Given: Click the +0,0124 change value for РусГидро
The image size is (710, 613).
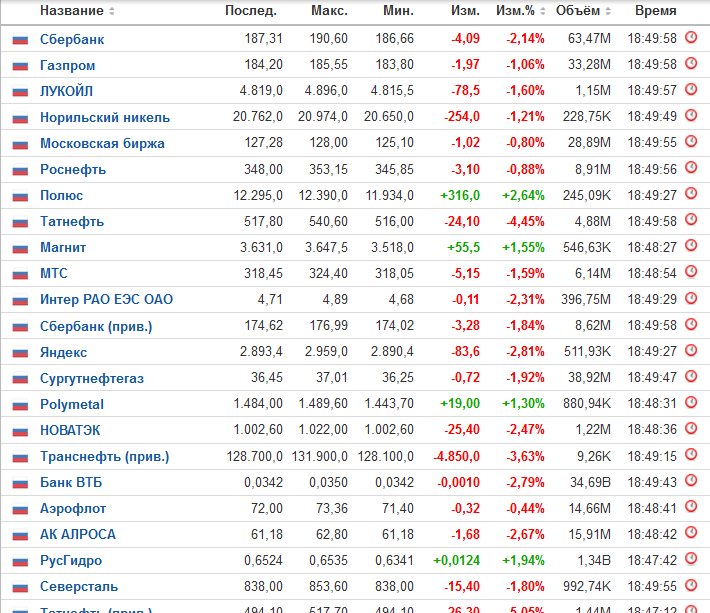Looking at the screenshot, I should coord(456,561).
